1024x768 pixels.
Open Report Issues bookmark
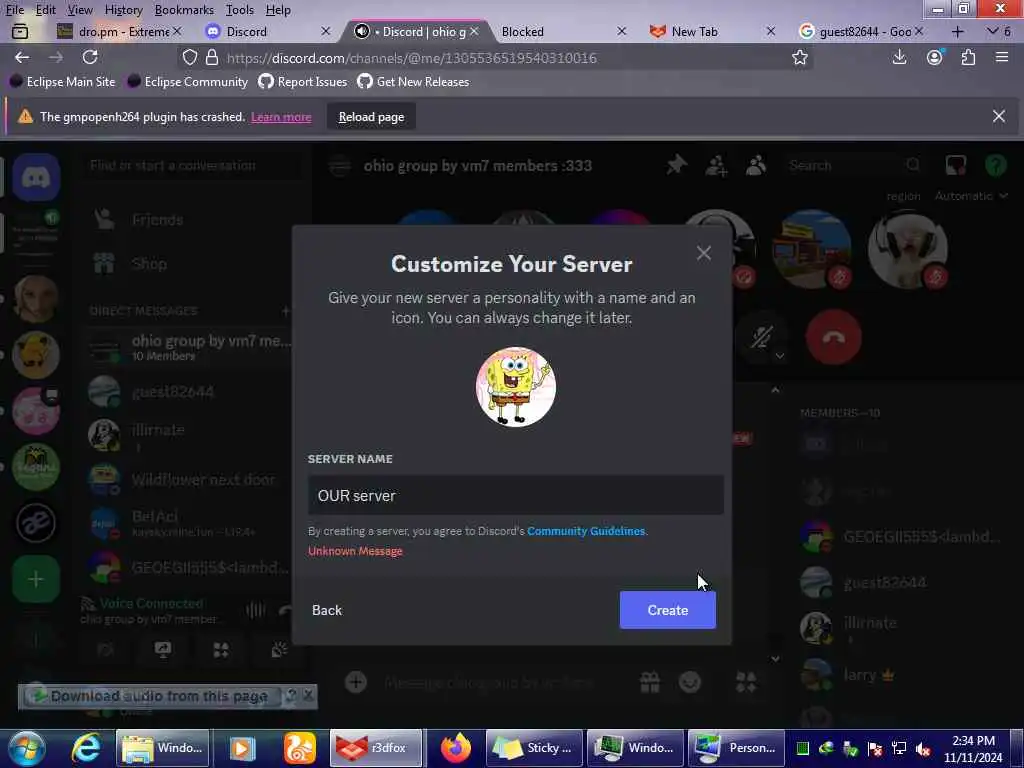(x=303, y=82)
